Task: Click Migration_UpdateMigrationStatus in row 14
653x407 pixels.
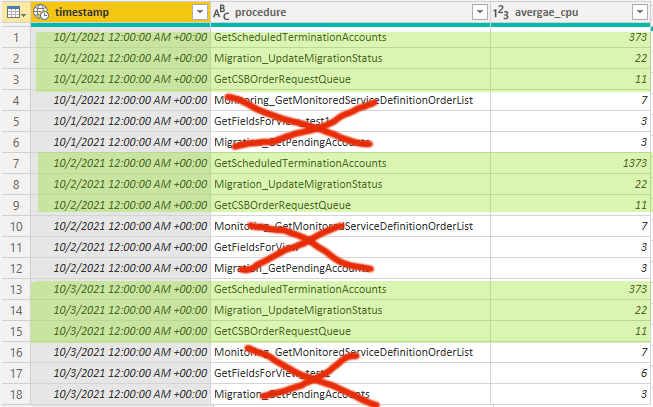Action: [x=298, y=310]
